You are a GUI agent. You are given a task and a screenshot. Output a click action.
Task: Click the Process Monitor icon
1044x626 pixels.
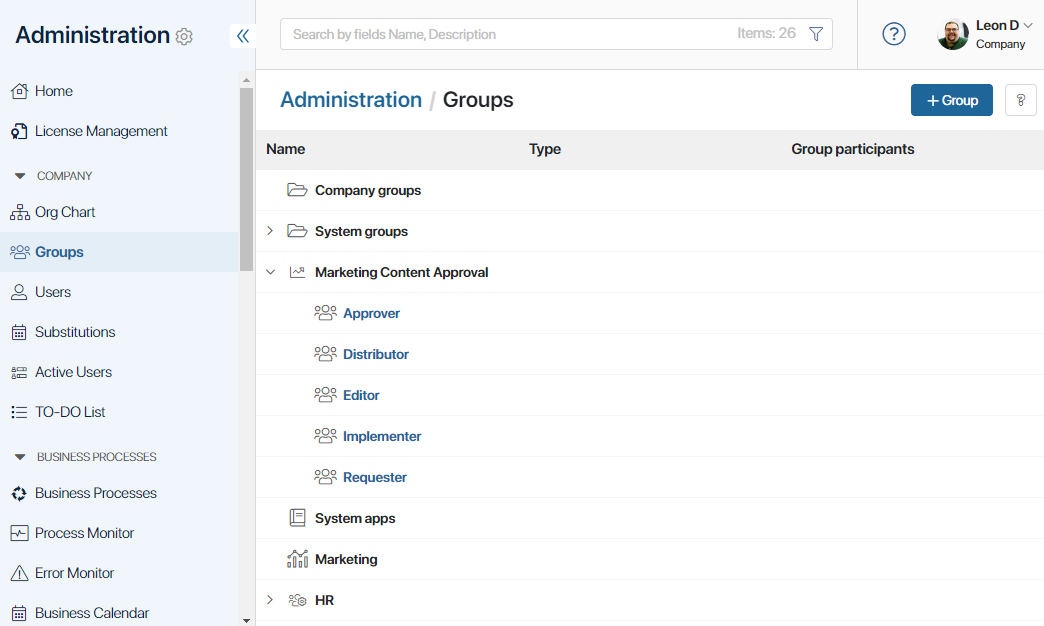click(19, 533)
